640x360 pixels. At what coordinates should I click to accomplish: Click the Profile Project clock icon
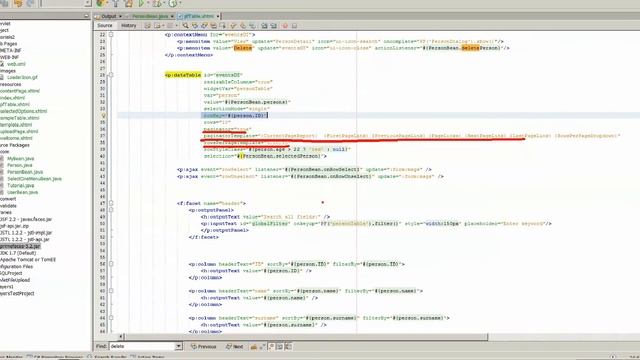(173, 3)
